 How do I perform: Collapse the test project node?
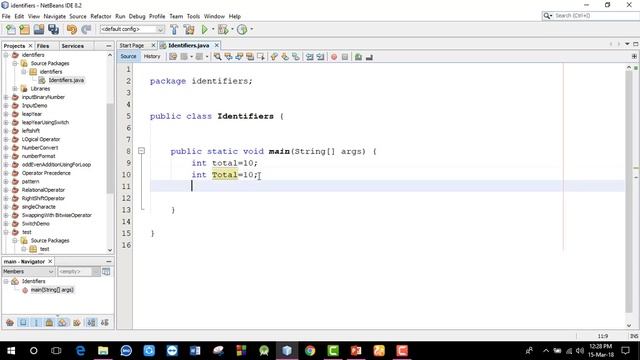[x=6, y=232]
